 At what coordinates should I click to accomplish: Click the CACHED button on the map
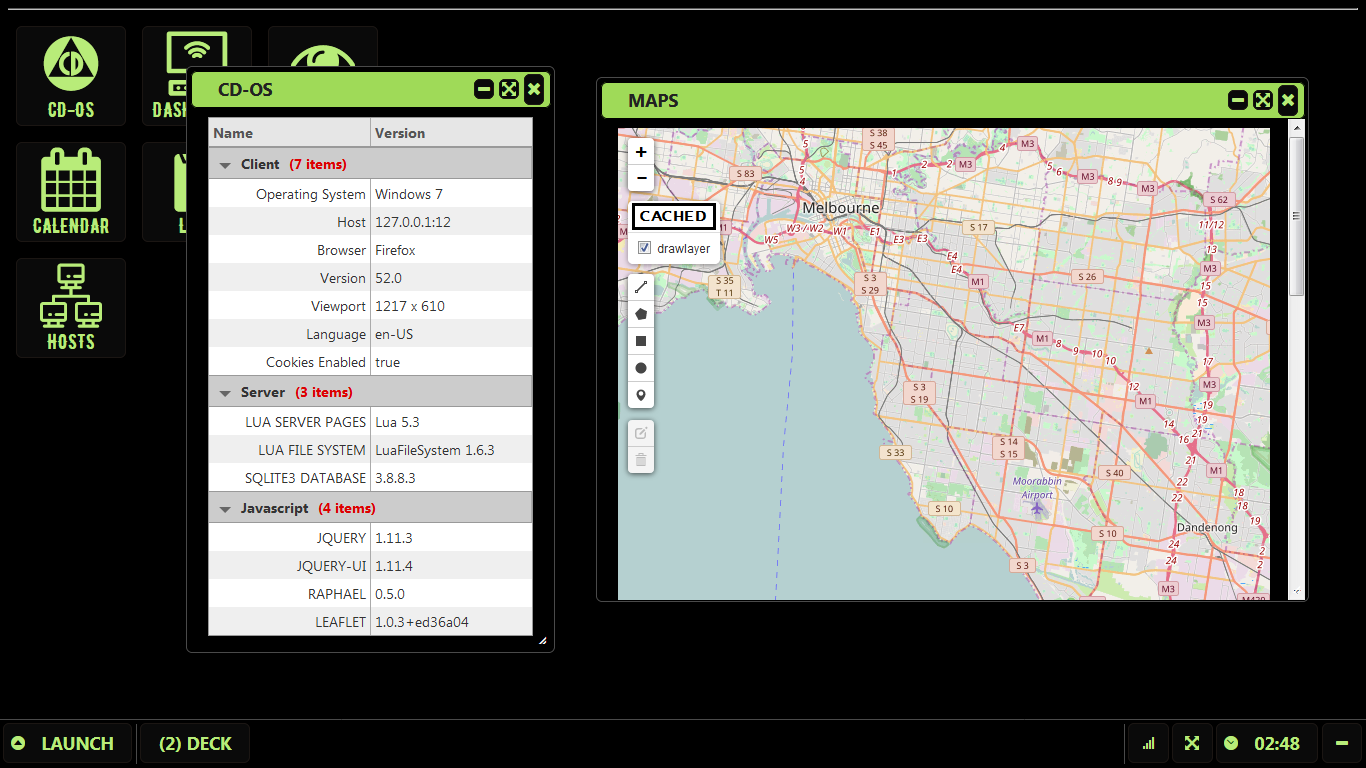(x=673, y=216)
